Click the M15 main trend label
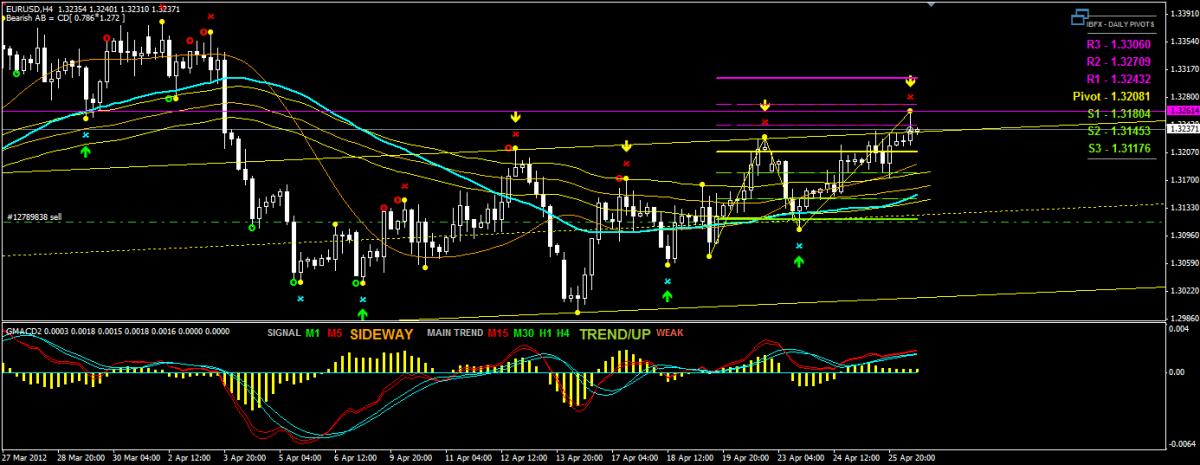1200x465 pixels. pos(497,333)
